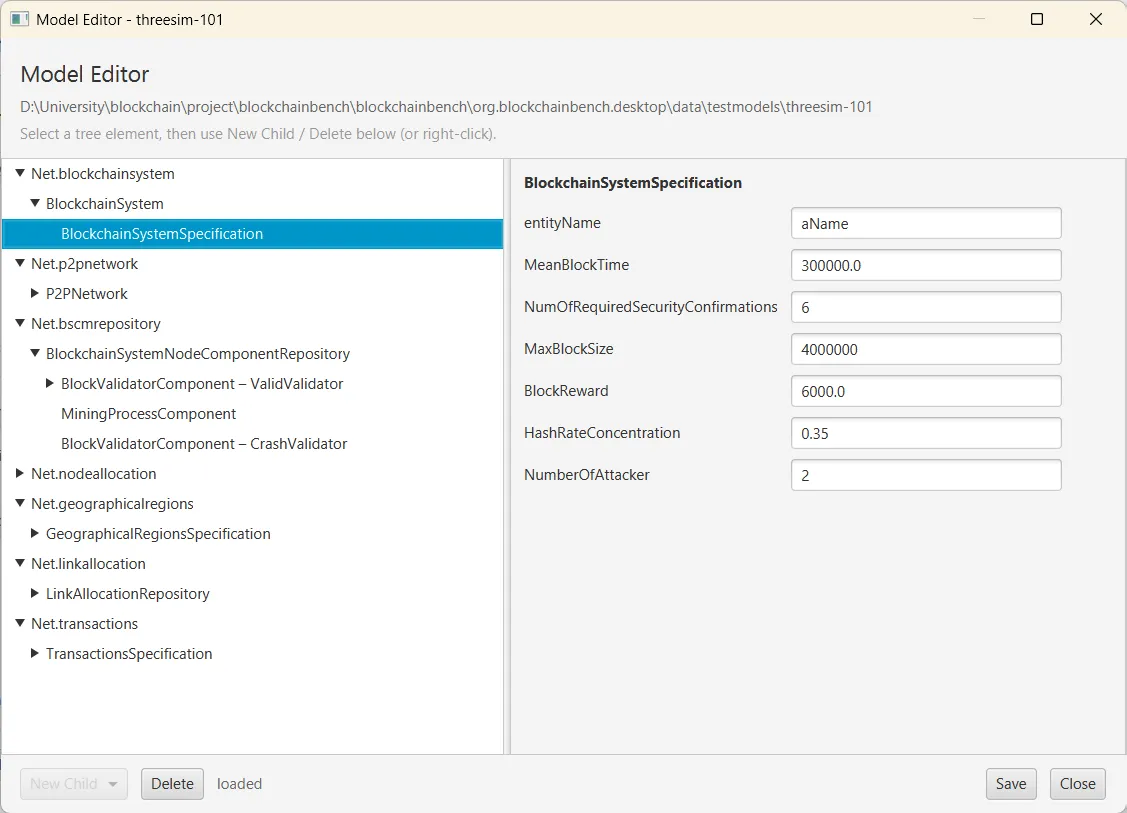Select the P2PNetwork tree item
Screen dimensions: 1127x813
click(252, 293)
